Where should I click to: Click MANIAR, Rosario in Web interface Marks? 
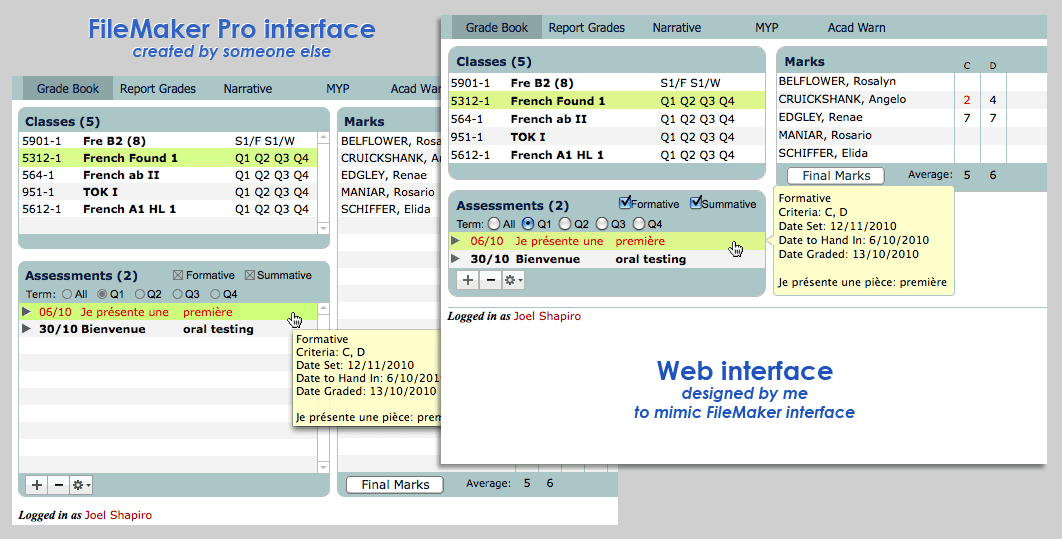825,135
